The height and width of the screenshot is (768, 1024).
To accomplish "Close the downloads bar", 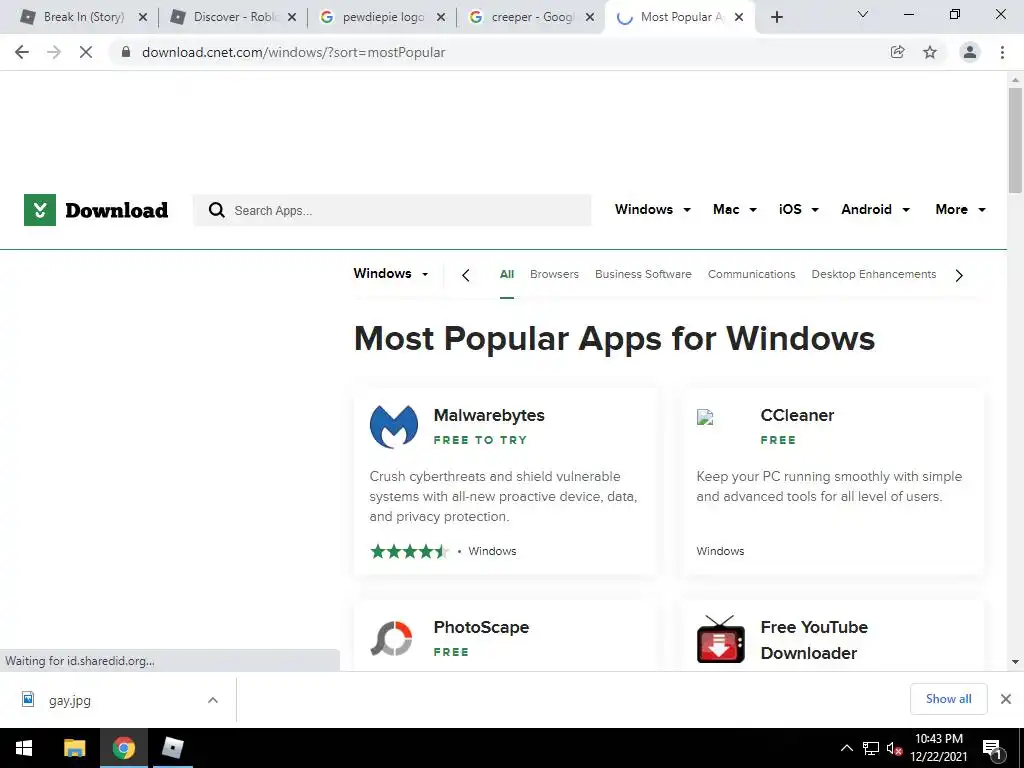I will coord(1006,699).
